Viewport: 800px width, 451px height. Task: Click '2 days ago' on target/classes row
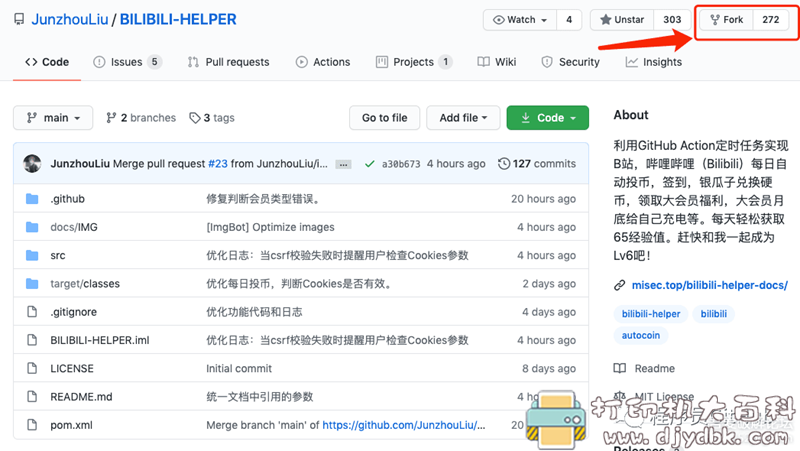coord(549,284)
